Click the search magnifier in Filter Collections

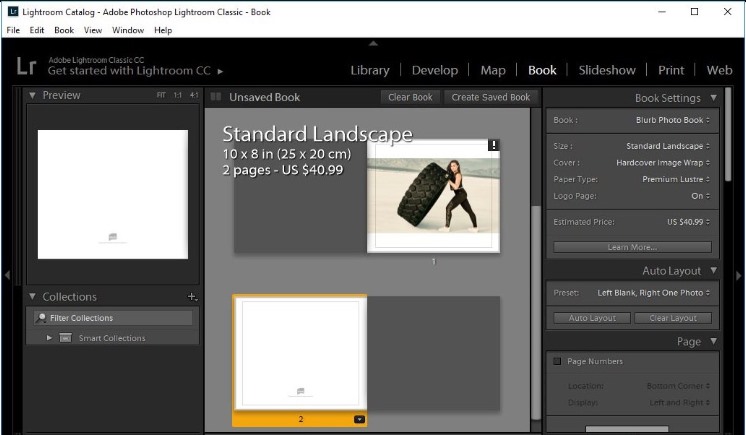tap(41, 317)
